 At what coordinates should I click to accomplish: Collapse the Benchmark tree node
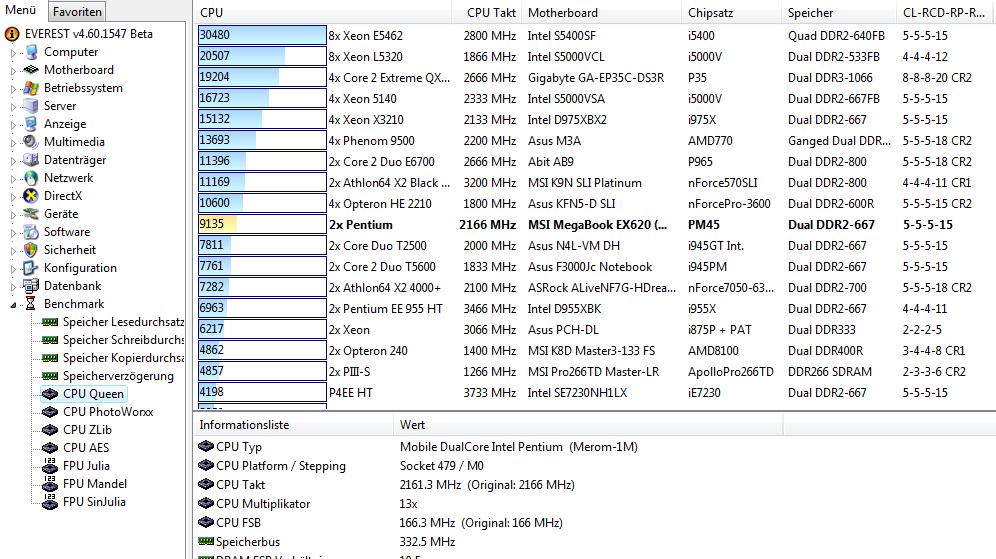pyautogui.click(x=13, y=306)
